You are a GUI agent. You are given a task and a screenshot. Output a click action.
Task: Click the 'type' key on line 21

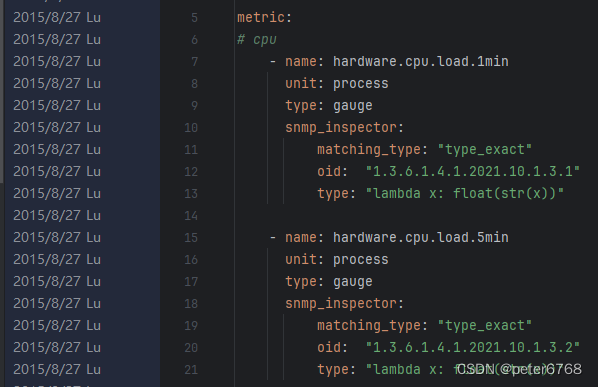pyautogui.click(x=333, y=370)
